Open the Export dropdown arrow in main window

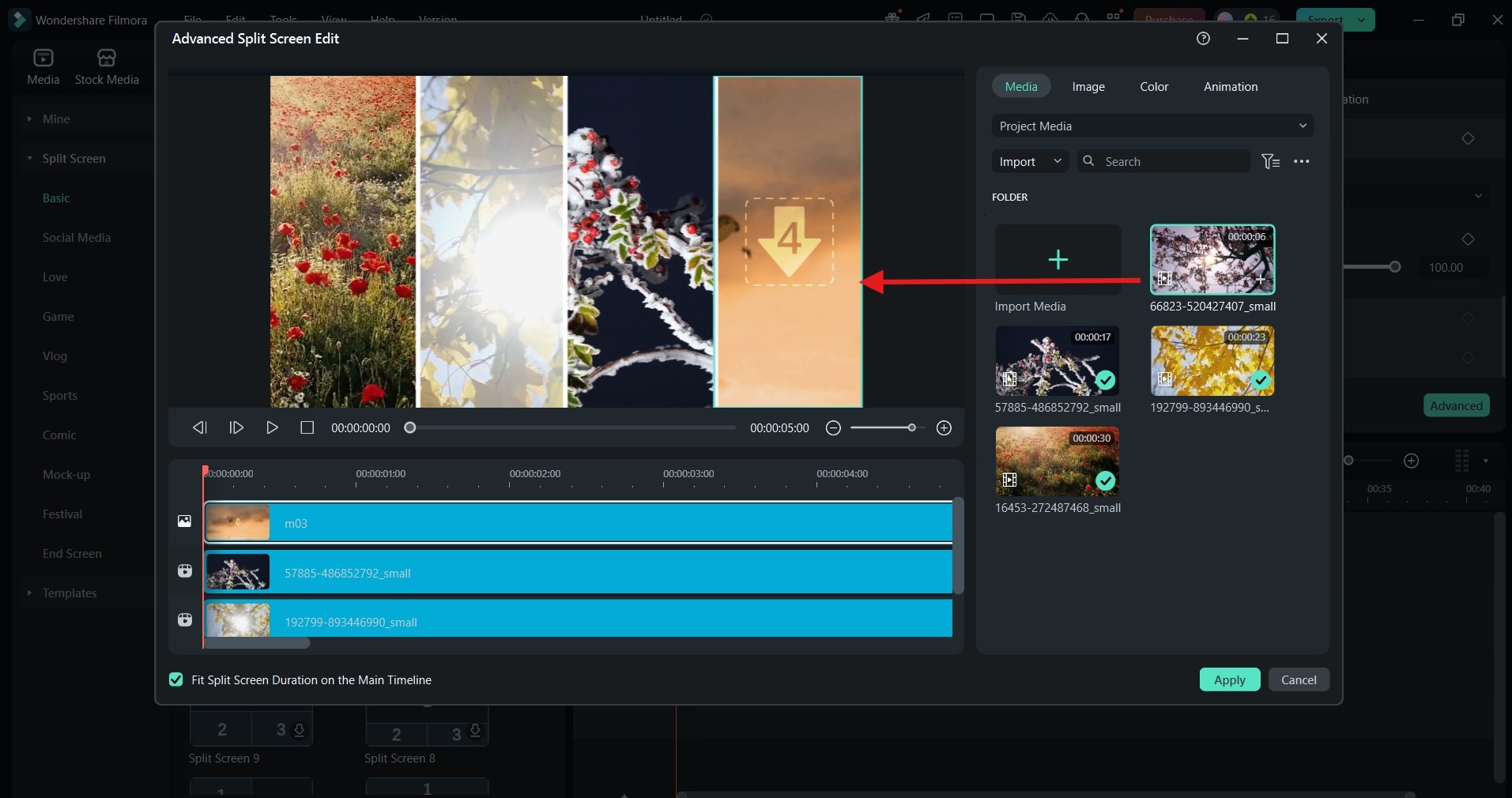pos(1361,20)
